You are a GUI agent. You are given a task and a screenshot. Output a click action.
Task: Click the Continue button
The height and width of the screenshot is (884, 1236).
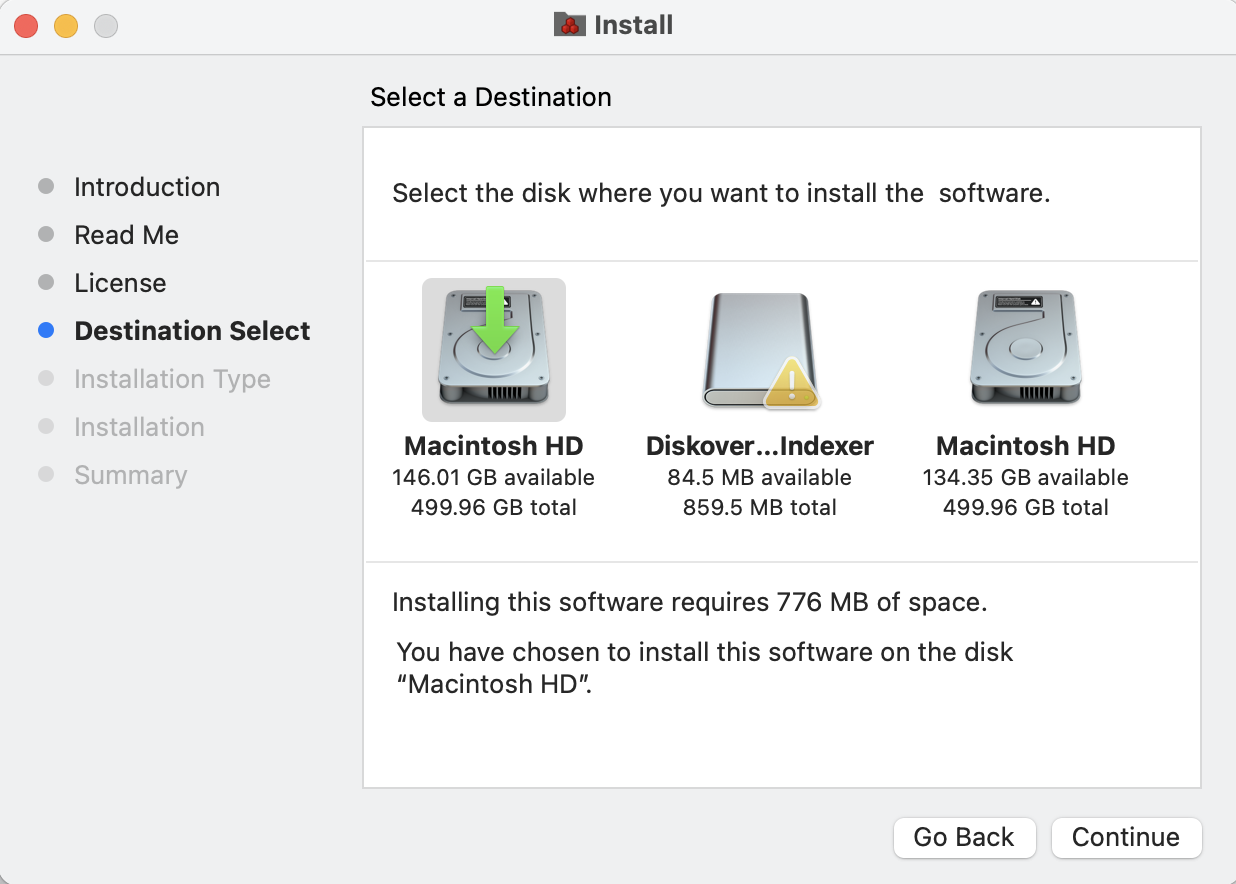click(1126, 837)
